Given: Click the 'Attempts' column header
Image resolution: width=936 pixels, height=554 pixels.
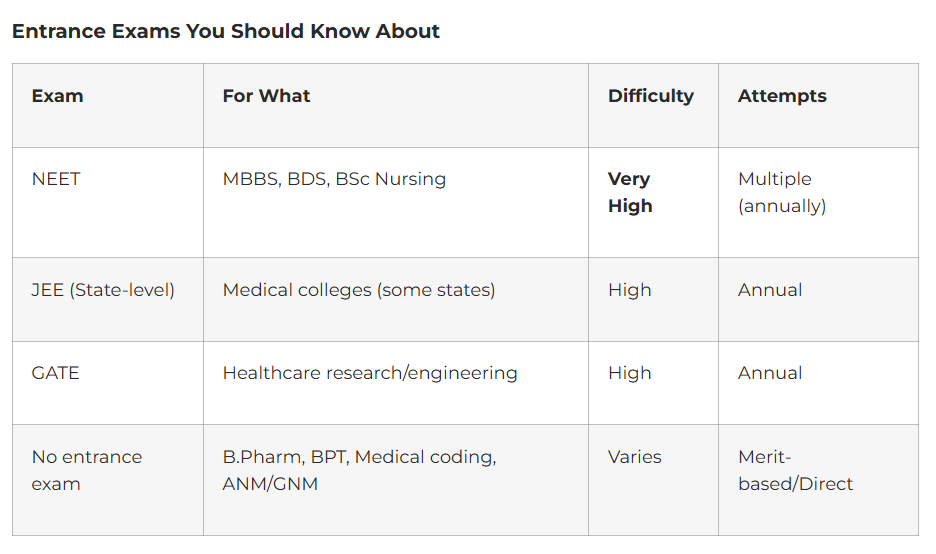Looking at the screenshot, I should tap(782, 96).
